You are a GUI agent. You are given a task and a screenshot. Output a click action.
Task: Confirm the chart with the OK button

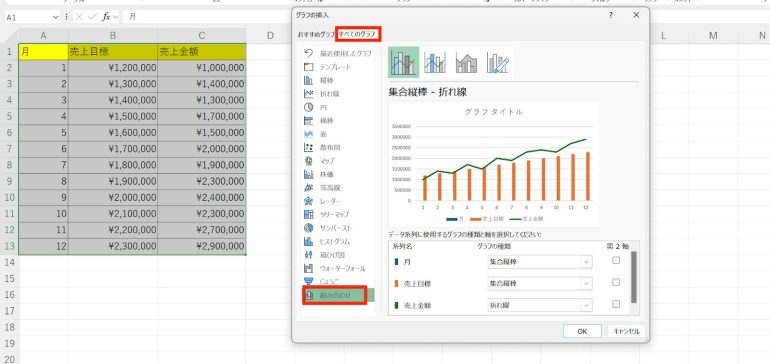coord(582,332)
